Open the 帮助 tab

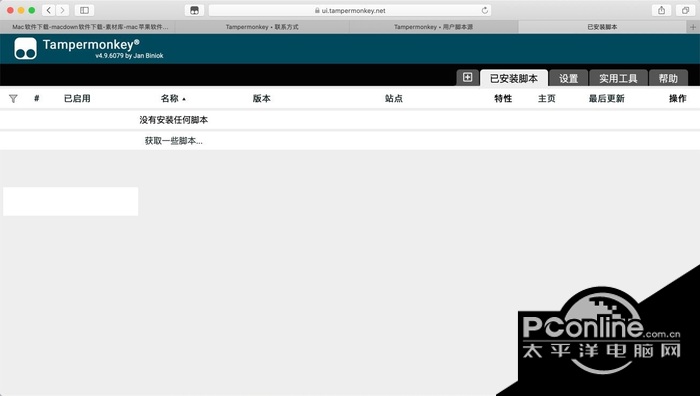[x=668, y=78]
